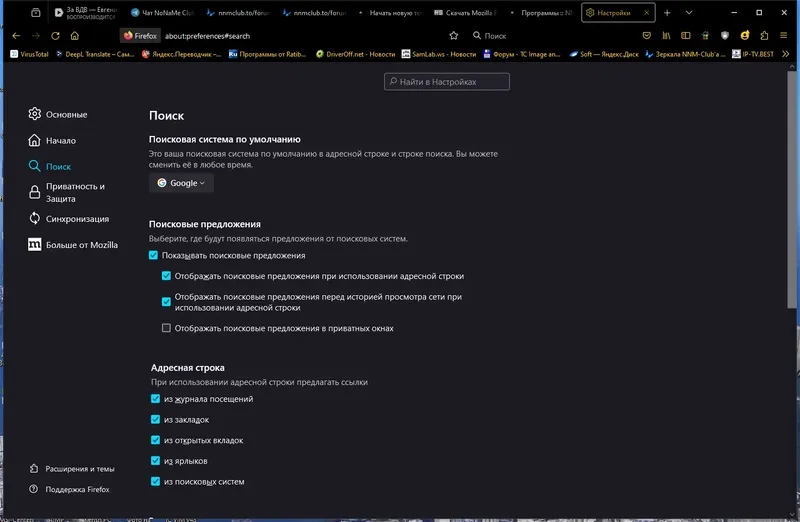Click the shield extension icon in the toolbar
Viewport: 800px width, 522px height.
coord(725,36)
